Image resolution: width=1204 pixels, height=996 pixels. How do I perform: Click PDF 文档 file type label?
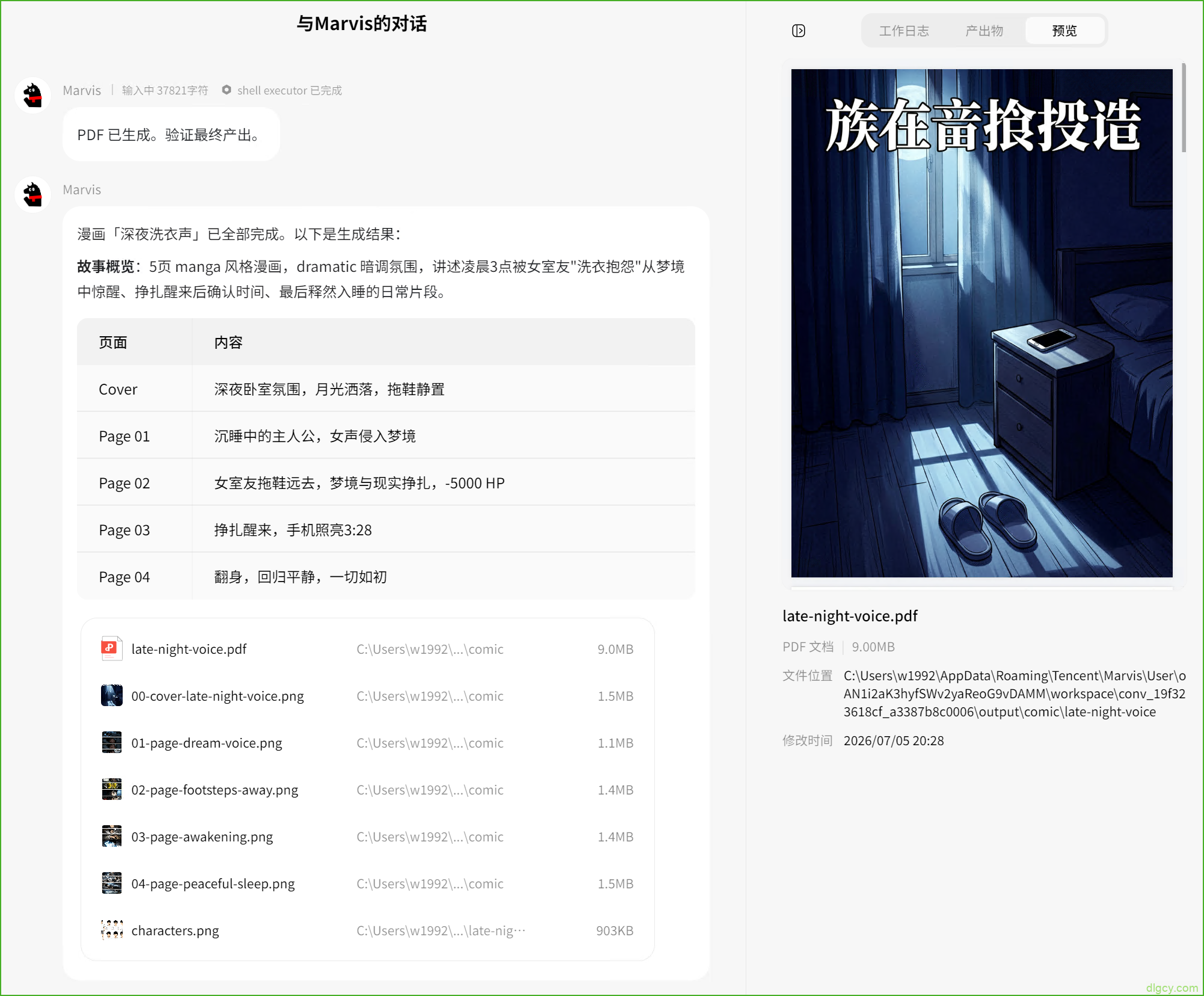pyautogui.click(x=808, y=647)
